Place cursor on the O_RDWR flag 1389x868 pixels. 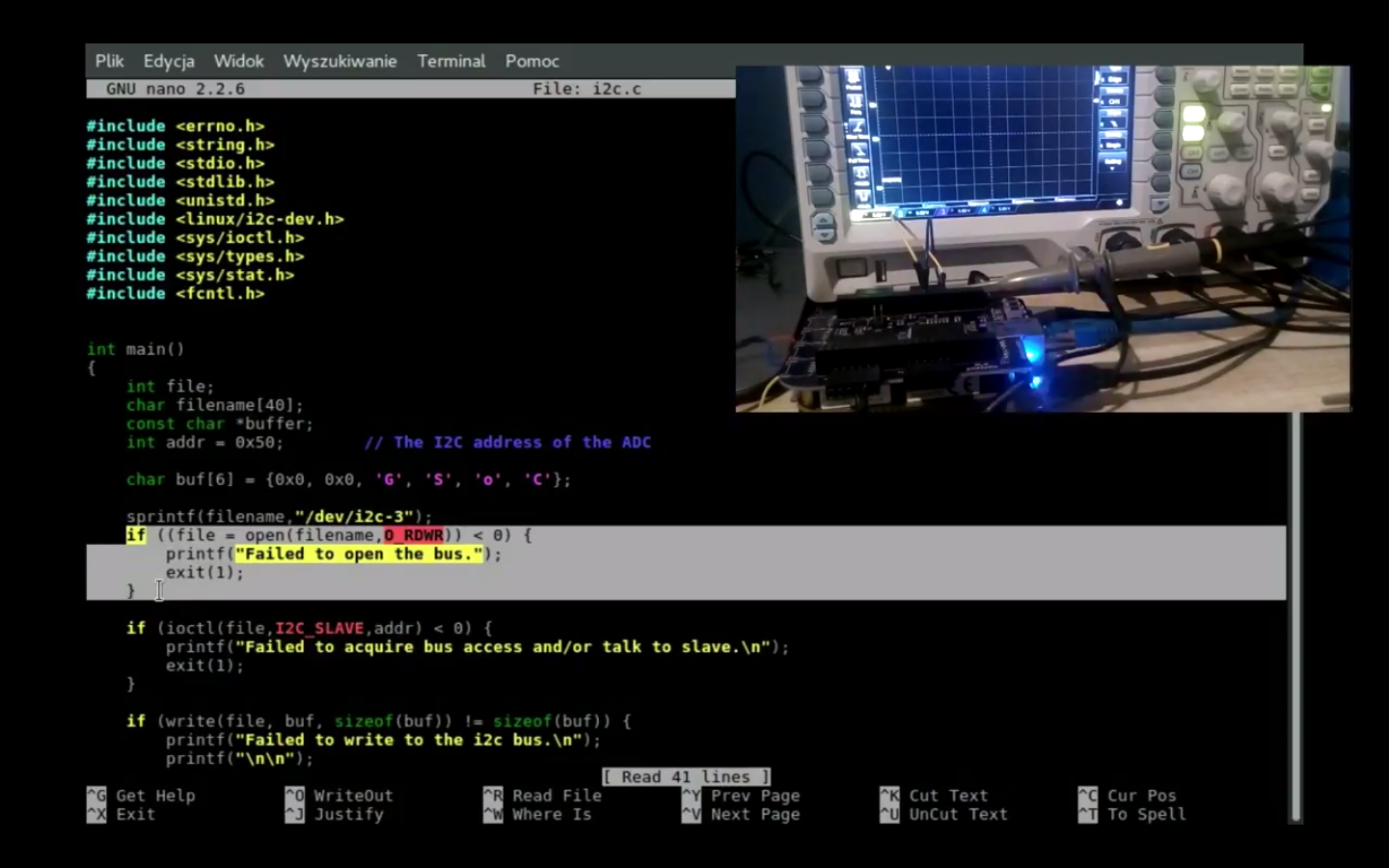point(414,535)
